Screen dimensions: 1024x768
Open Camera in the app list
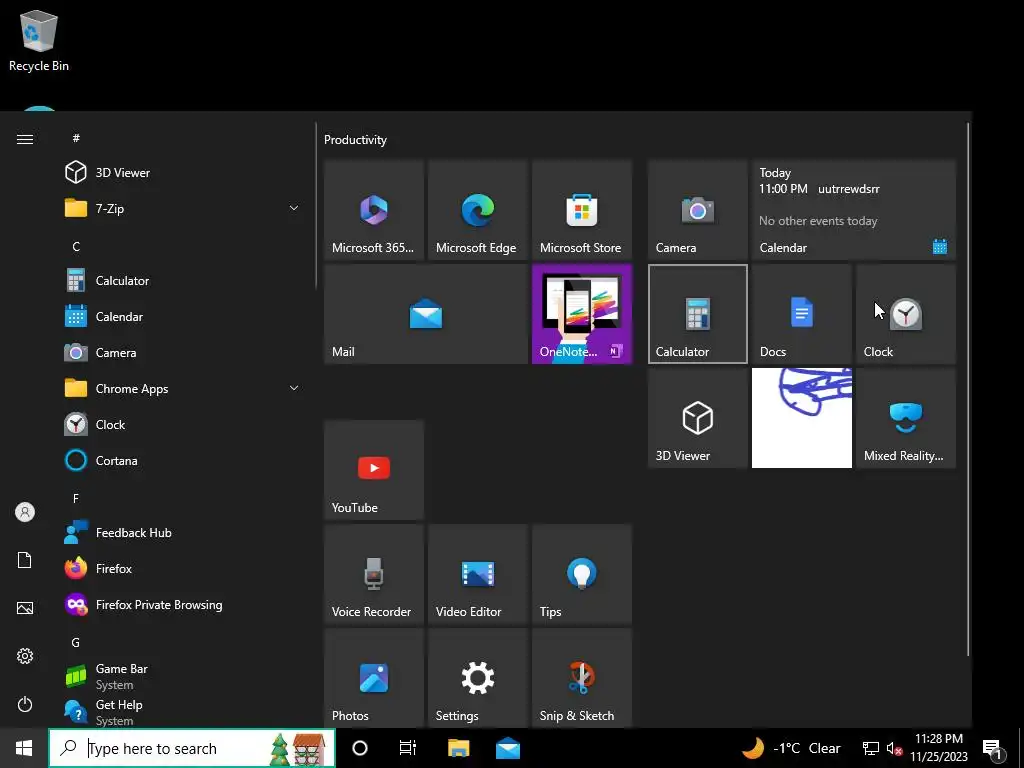(183, 353)
